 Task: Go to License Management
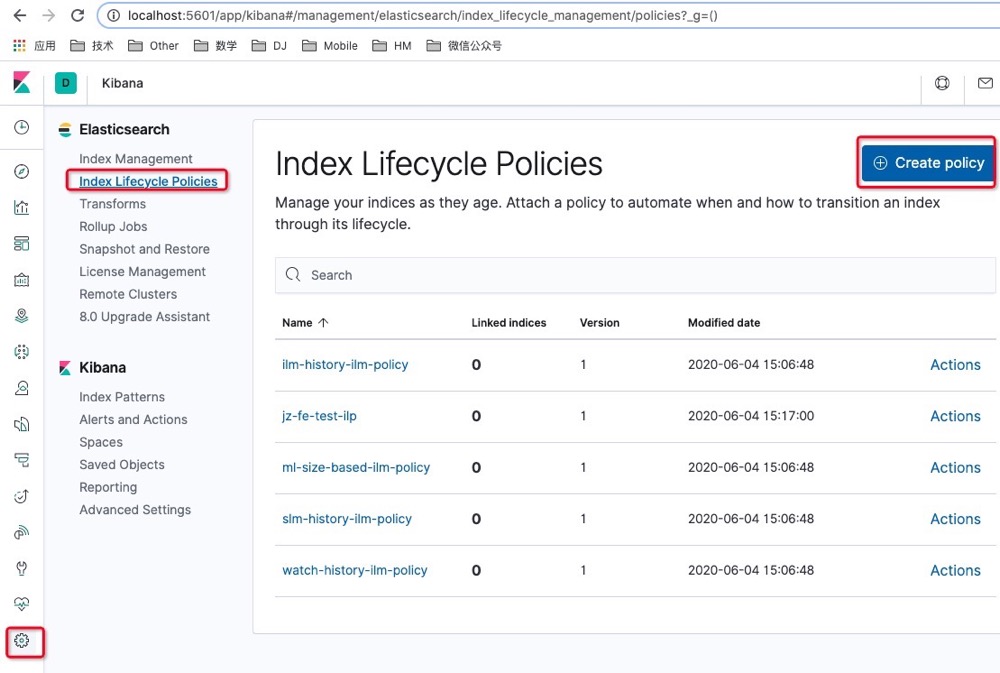point(142,272)
